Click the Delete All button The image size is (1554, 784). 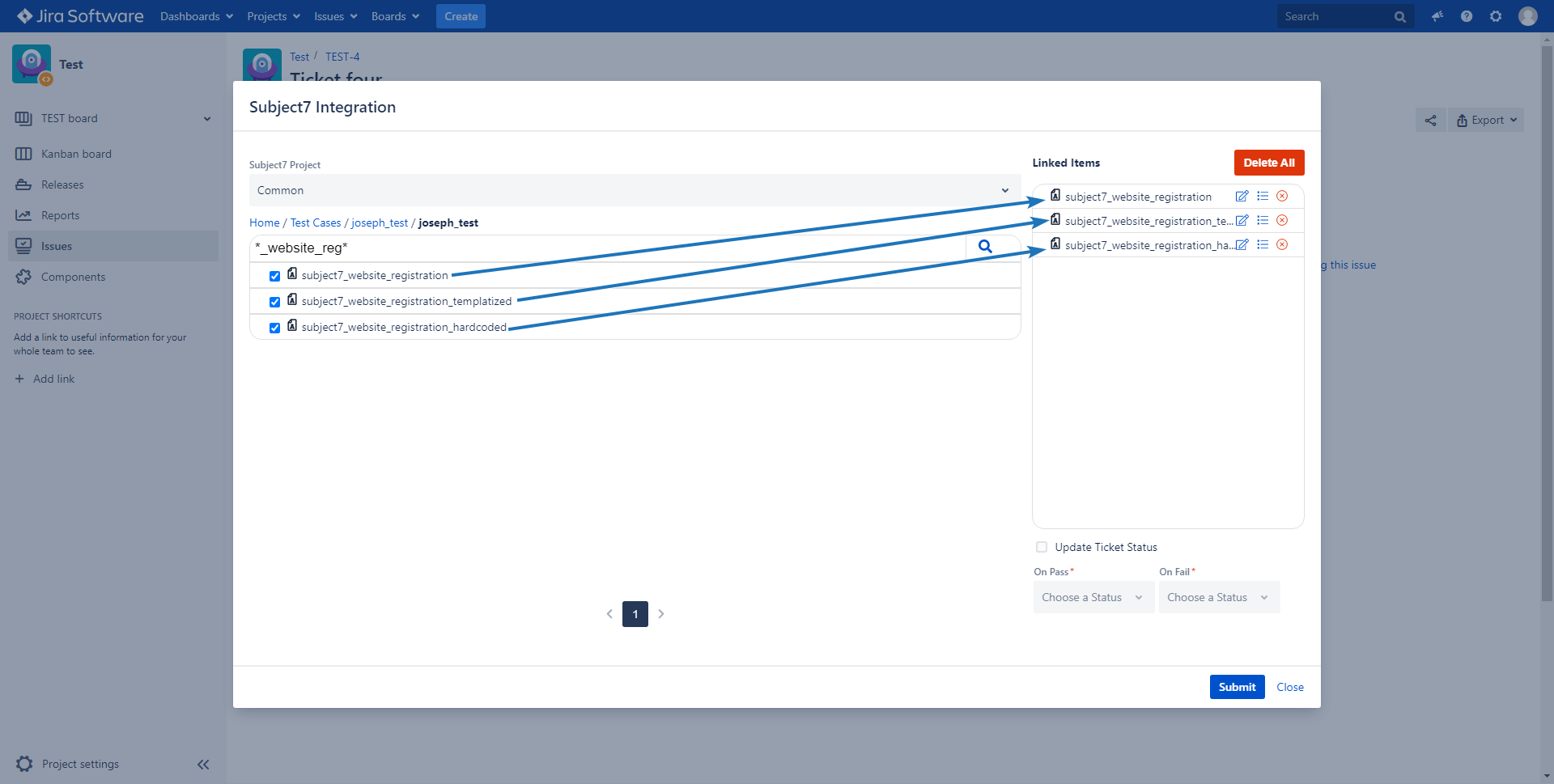[1268, 163]
